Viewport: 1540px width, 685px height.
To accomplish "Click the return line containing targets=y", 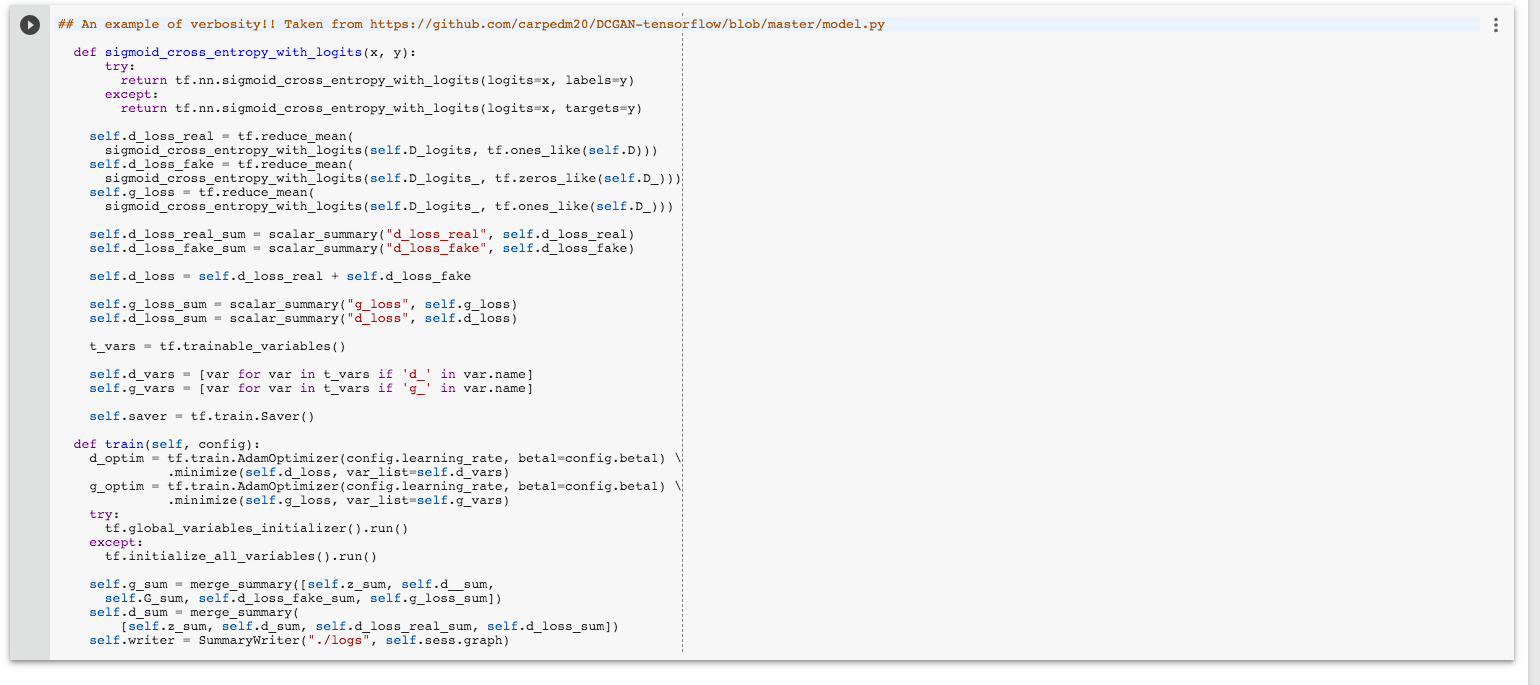I will pyautogui.click(x=381, y=108).
